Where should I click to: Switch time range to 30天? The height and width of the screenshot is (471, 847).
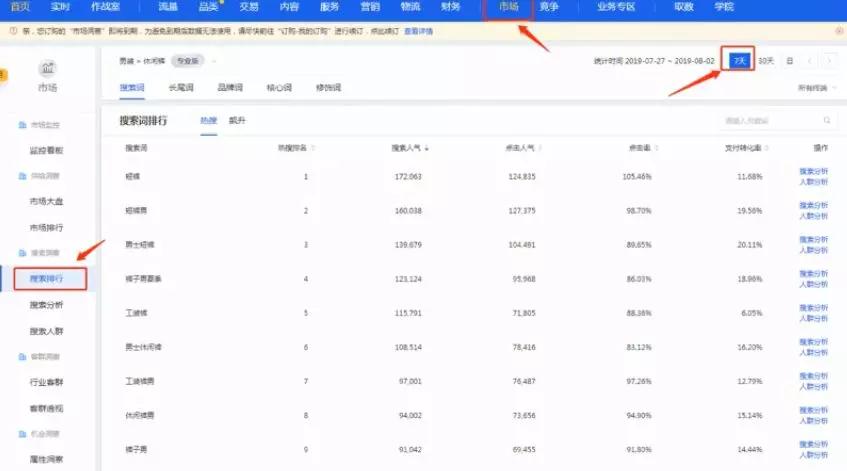[x=765, y=61]
